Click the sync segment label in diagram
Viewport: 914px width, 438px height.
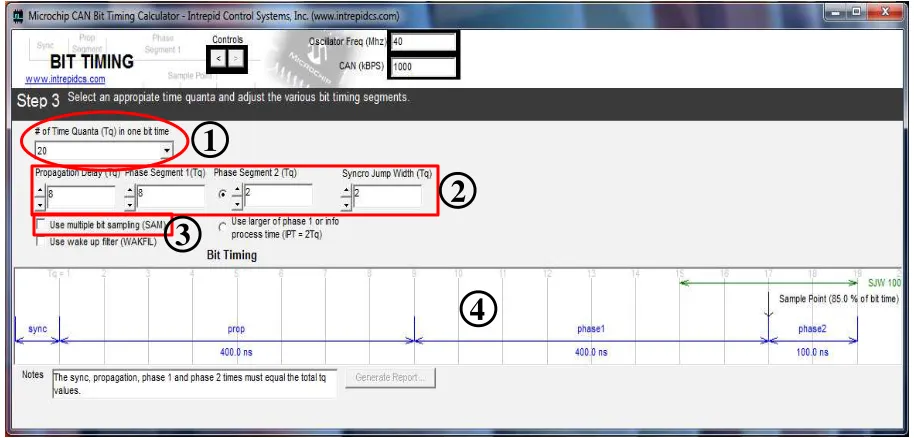pyautogui.click(x=37, y=329)
